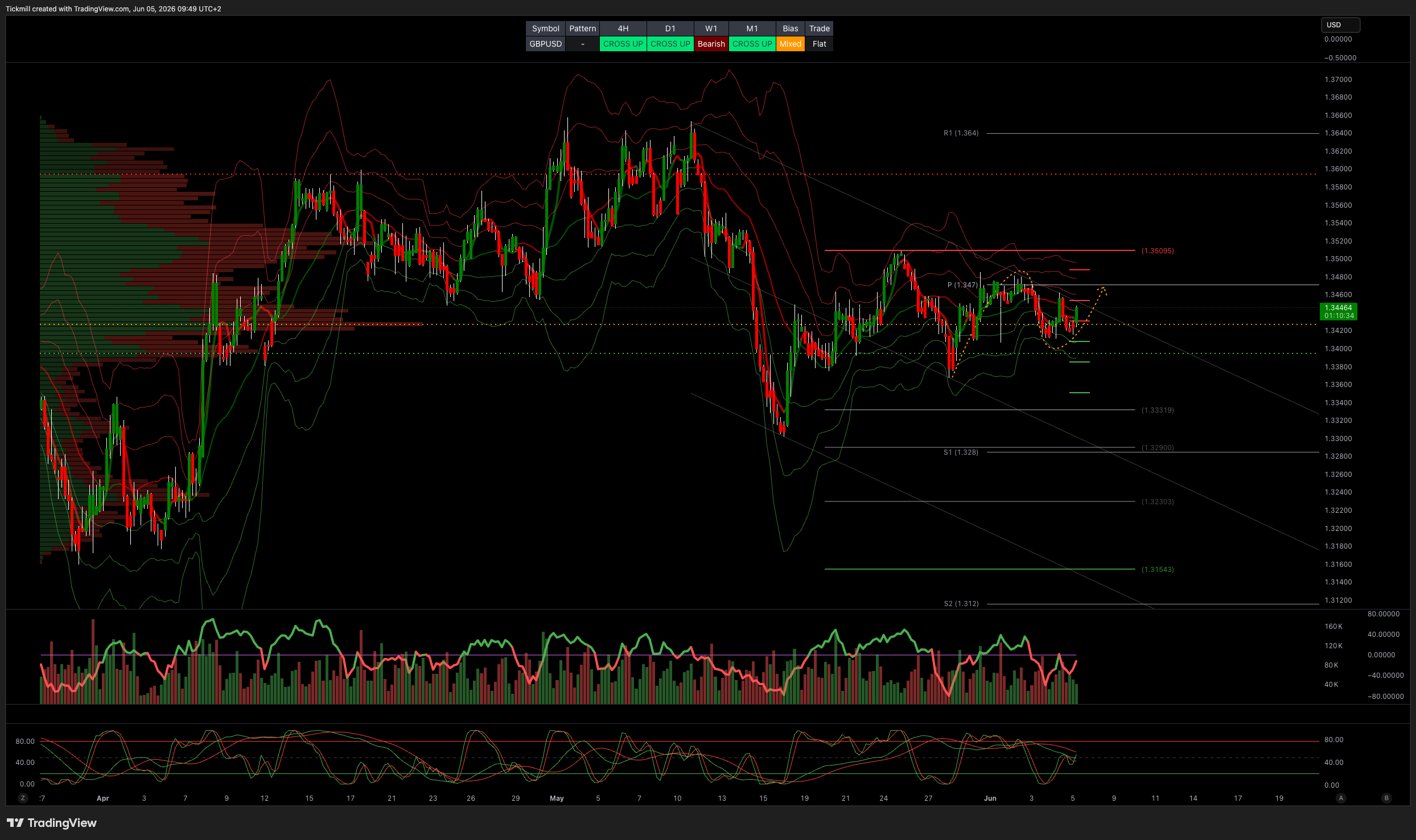Click the May label on time axis

click(x=557, y=798)
